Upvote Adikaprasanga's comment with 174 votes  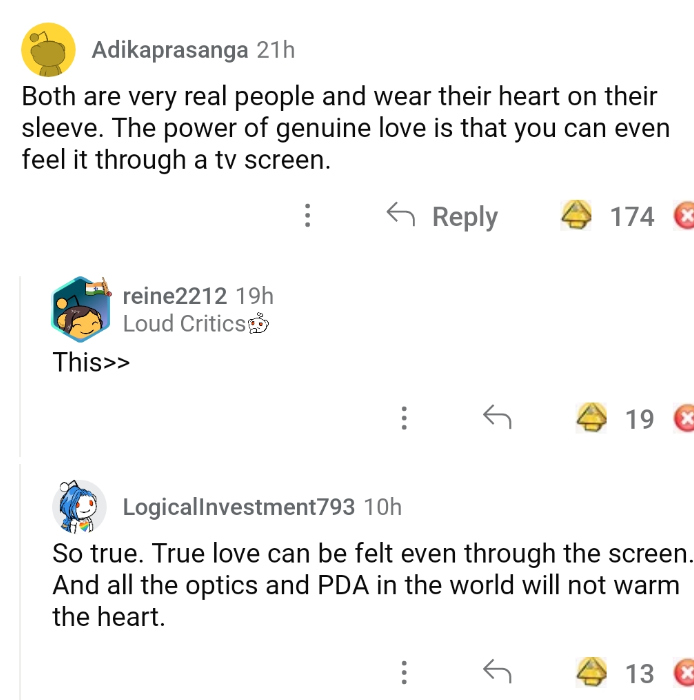(x=578, y=215)
